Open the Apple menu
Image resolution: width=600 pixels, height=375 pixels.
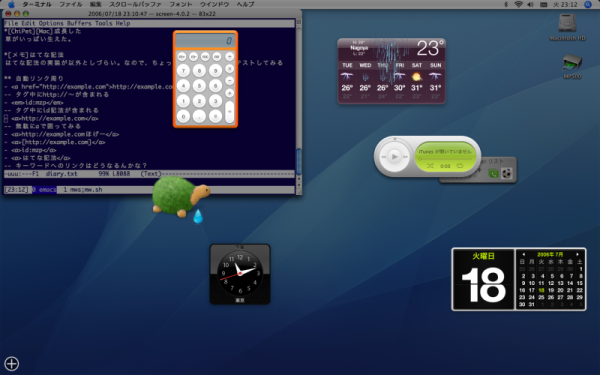[11, 4]
